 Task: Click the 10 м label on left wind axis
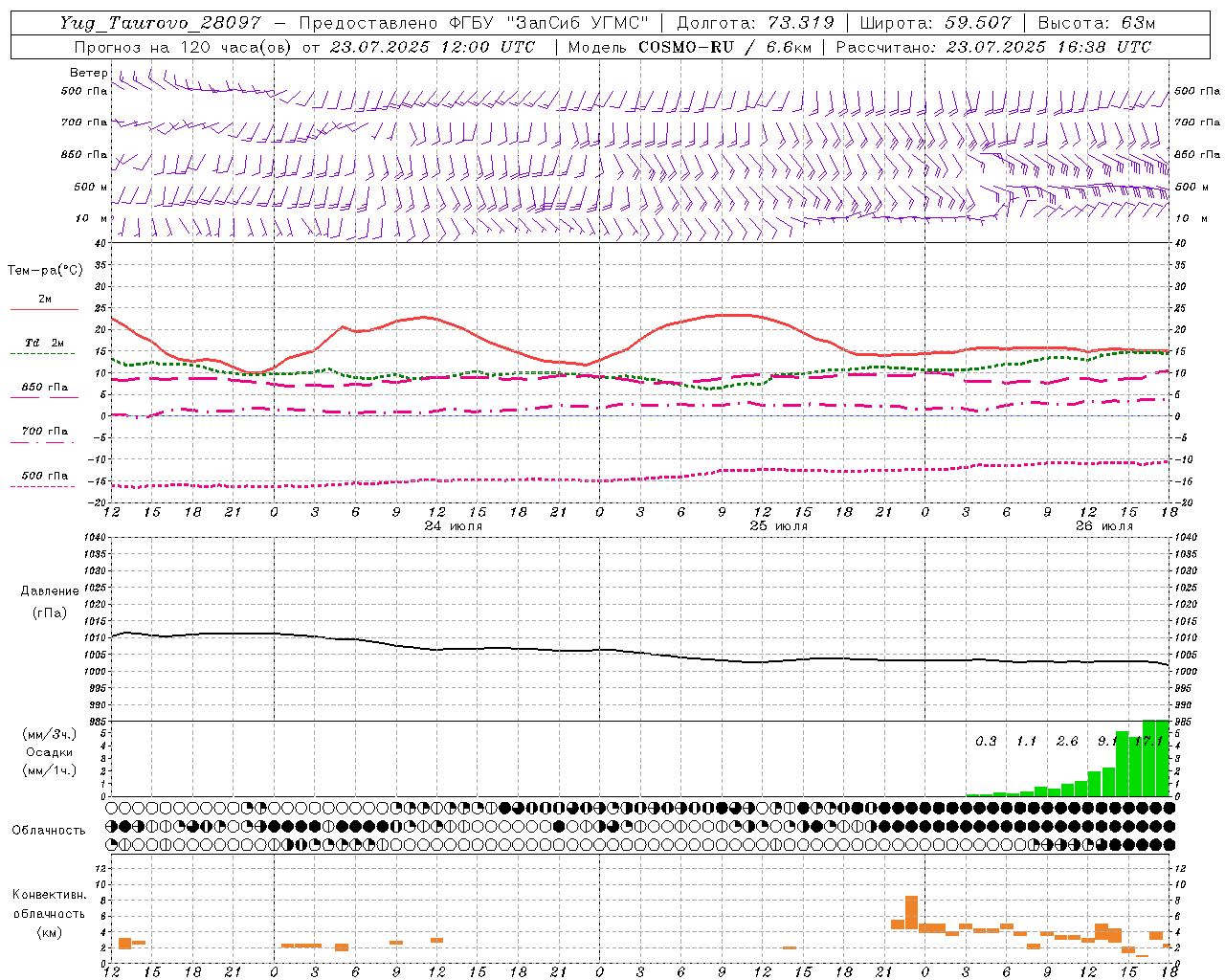[x=92, y=218]
